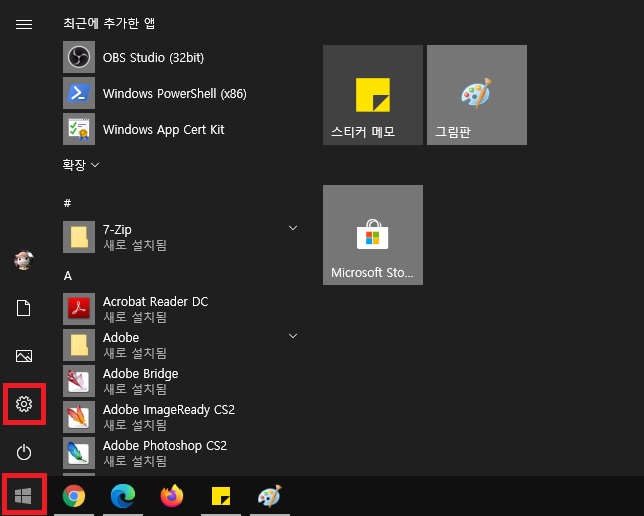Open the Adobe folder entry

(x=181, y=345)
